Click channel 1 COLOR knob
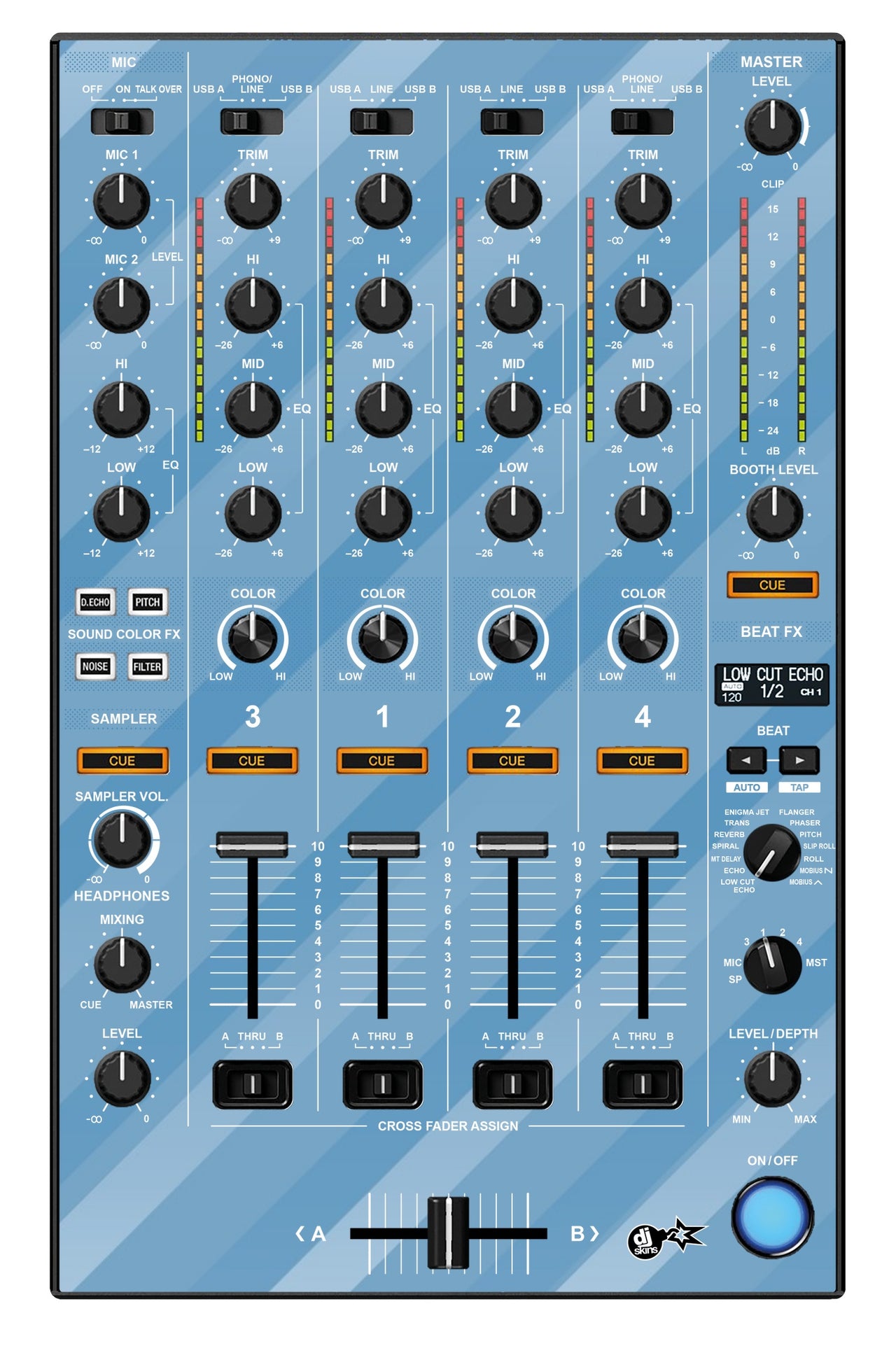The height and width of the screenshot is (1346, 896). pyautogui.click(x=383, y=638)
